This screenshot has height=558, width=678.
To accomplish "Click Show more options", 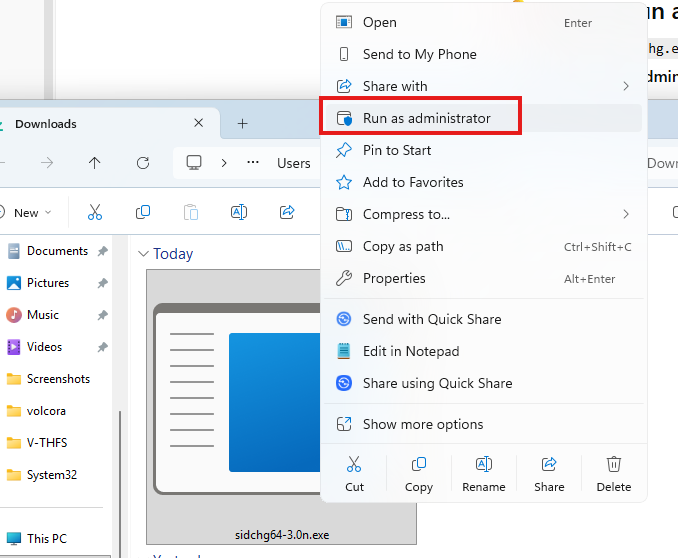I will coord(483,424).
